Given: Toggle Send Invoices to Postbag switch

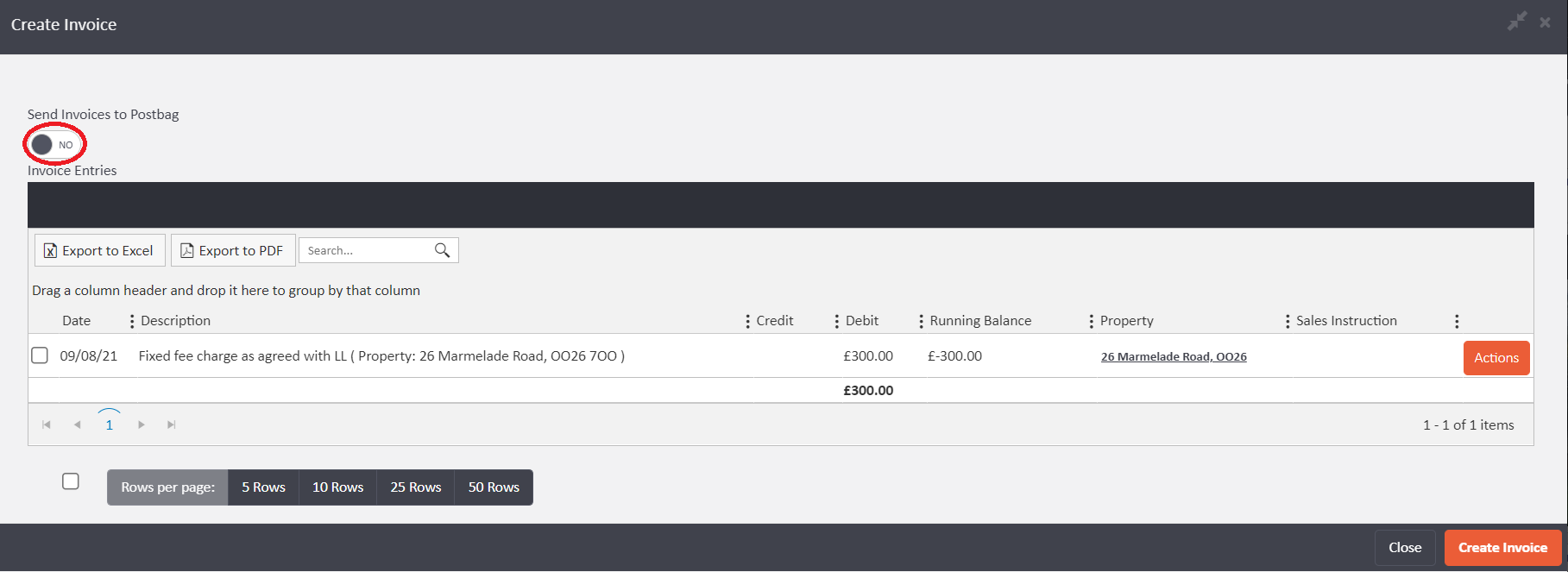Looking at the screenshot, I should [53, 144].
